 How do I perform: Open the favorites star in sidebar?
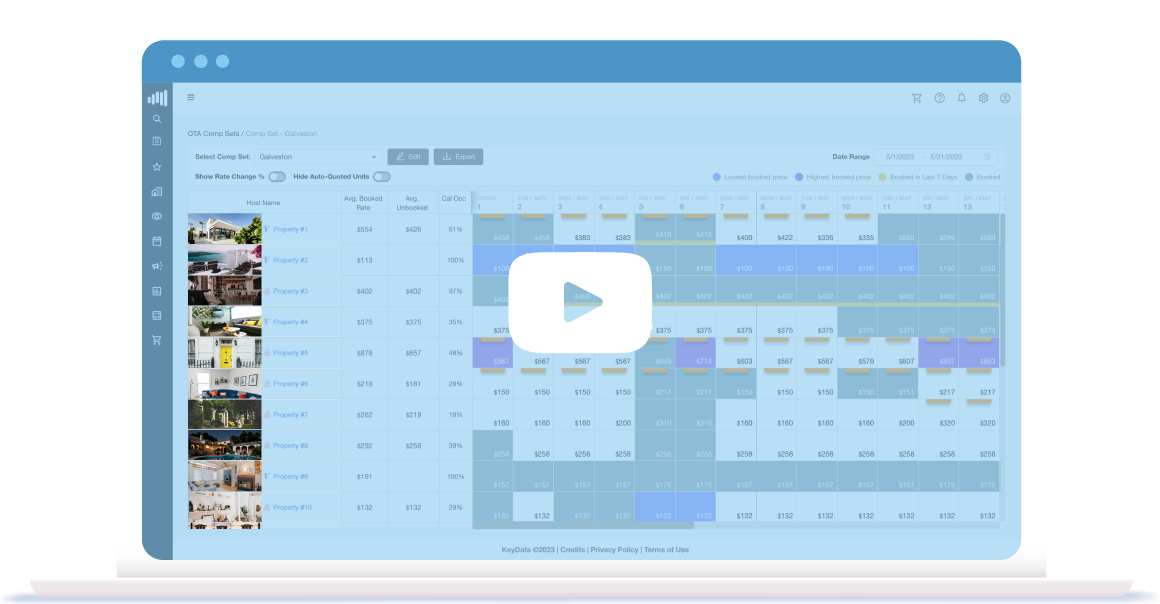[157, 167]
